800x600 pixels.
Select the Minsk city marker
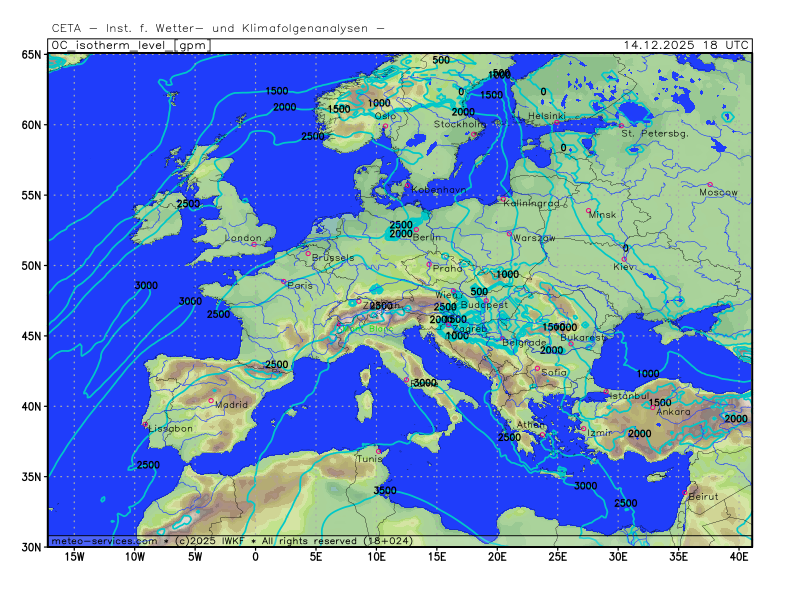pos(589,210)
